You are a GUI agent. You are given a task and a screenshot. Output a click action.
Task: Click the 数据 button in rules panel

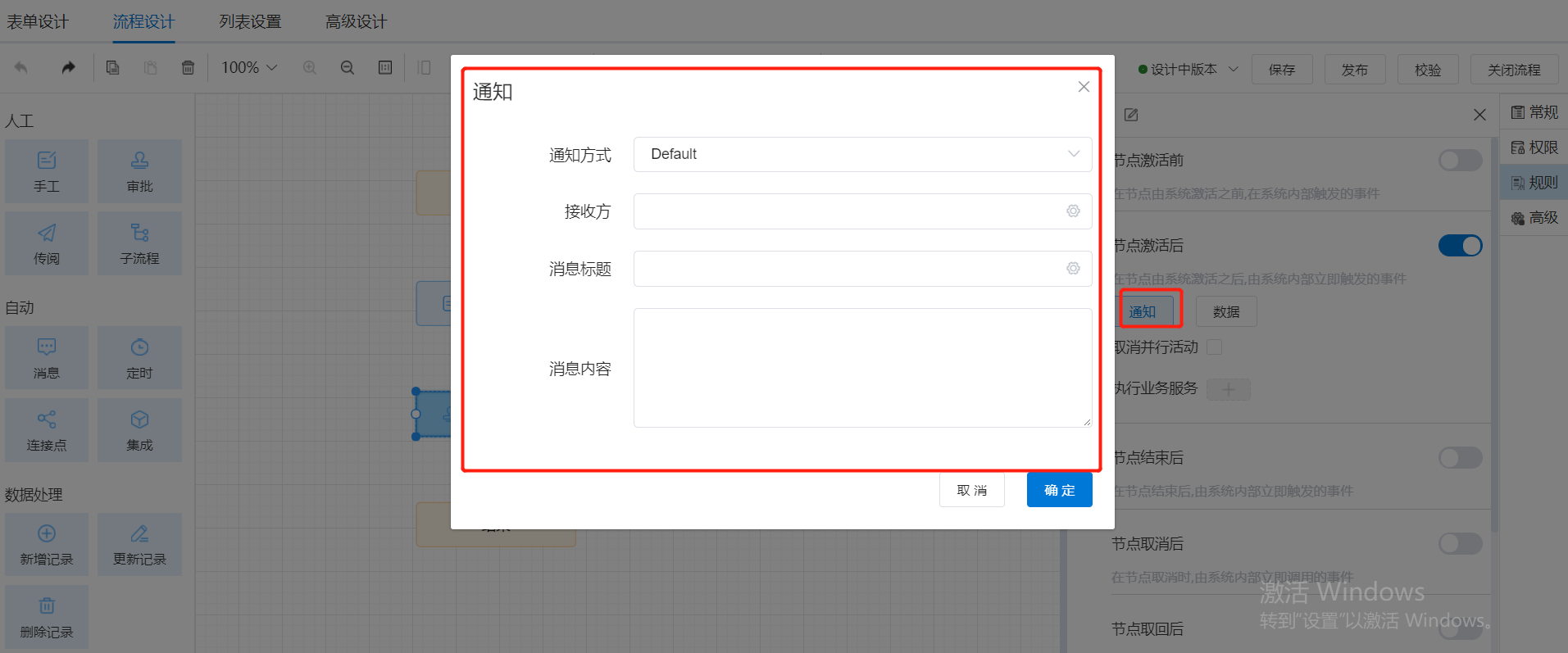1226,311
